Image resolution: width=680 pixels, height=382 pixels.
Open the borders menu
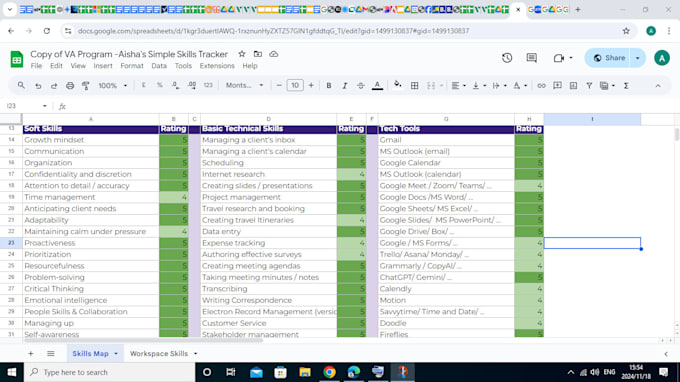pos(415,85)
